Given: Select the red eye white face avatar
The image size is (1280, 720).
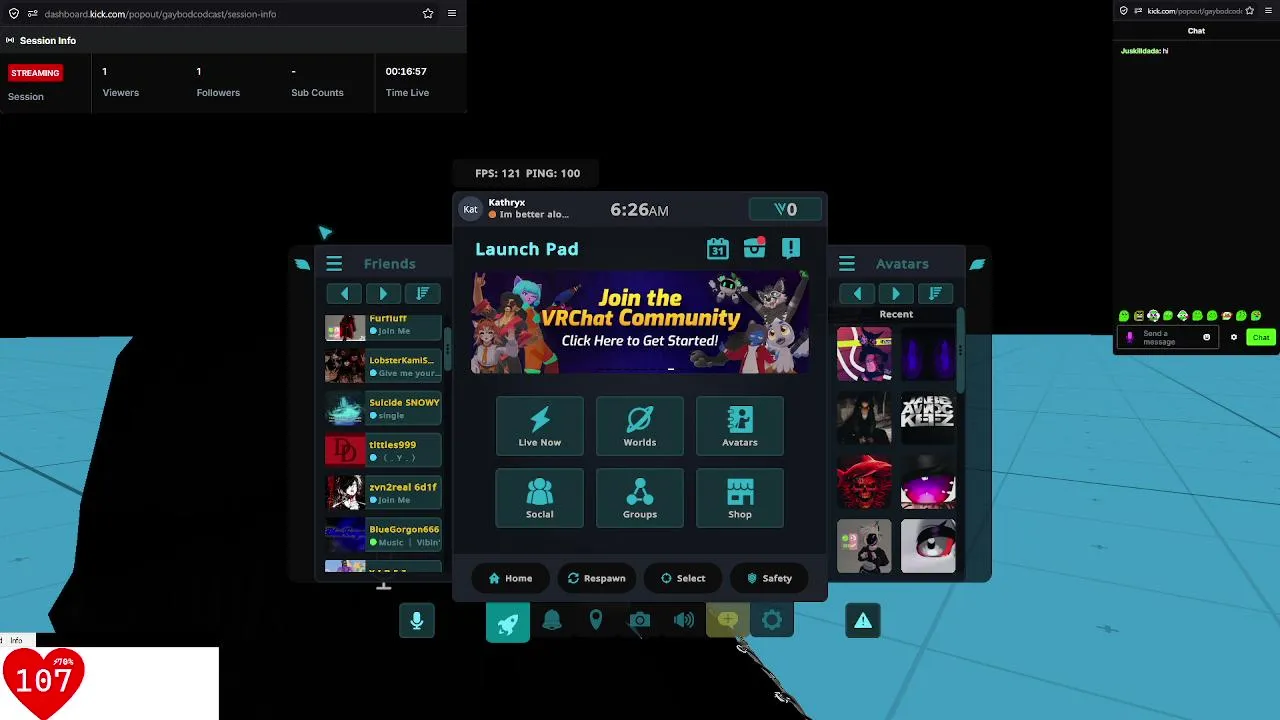Looking at the screenshot, I should coord(928,546).
